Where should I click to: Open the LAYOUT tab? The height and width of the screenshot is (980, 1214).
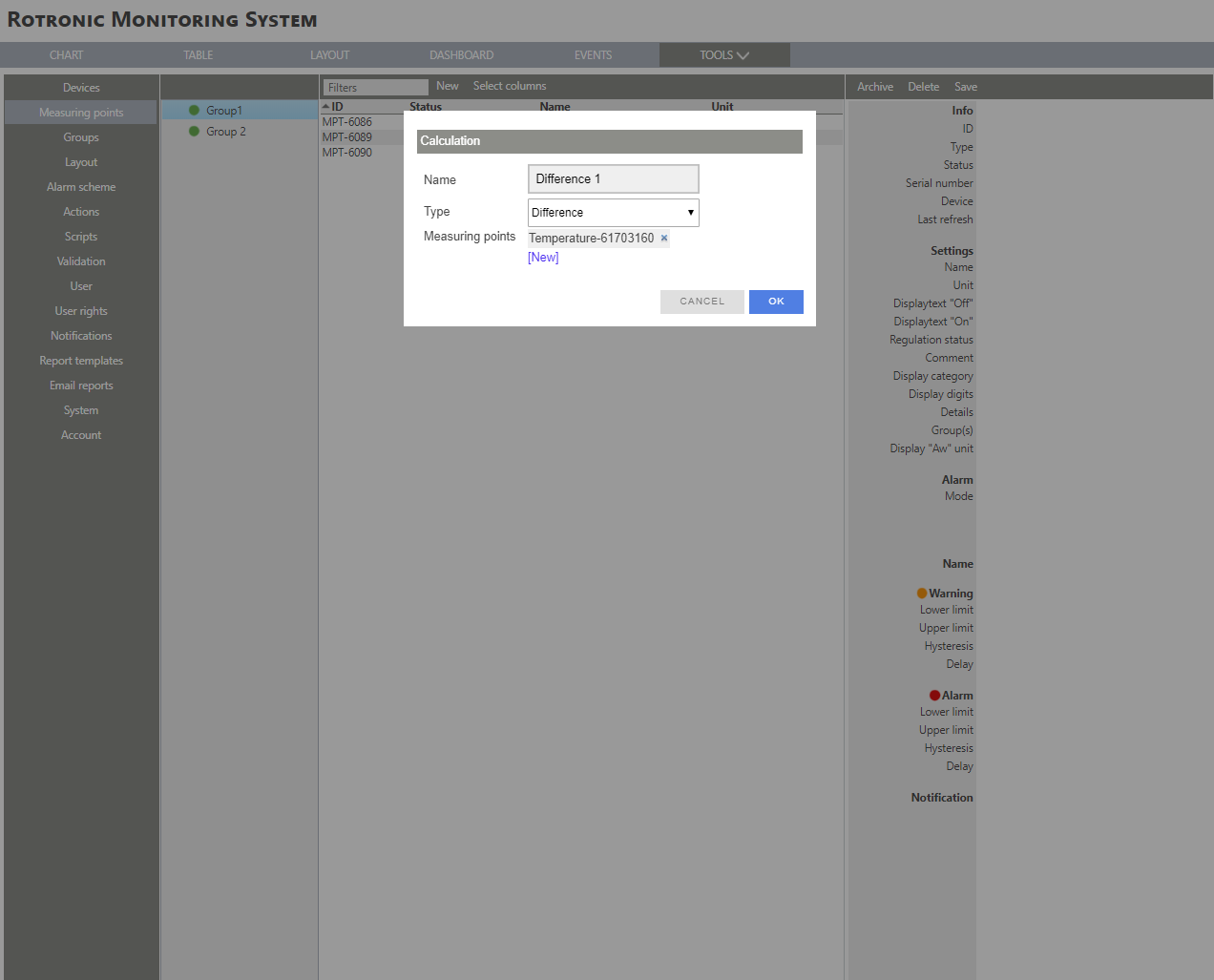(330, 55)
